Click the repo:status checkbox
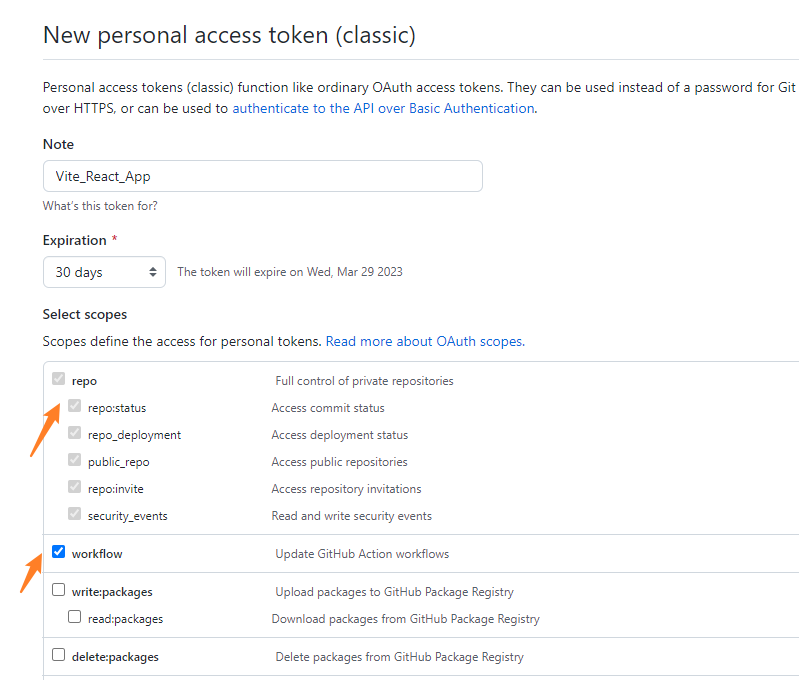 coord(74,406)
